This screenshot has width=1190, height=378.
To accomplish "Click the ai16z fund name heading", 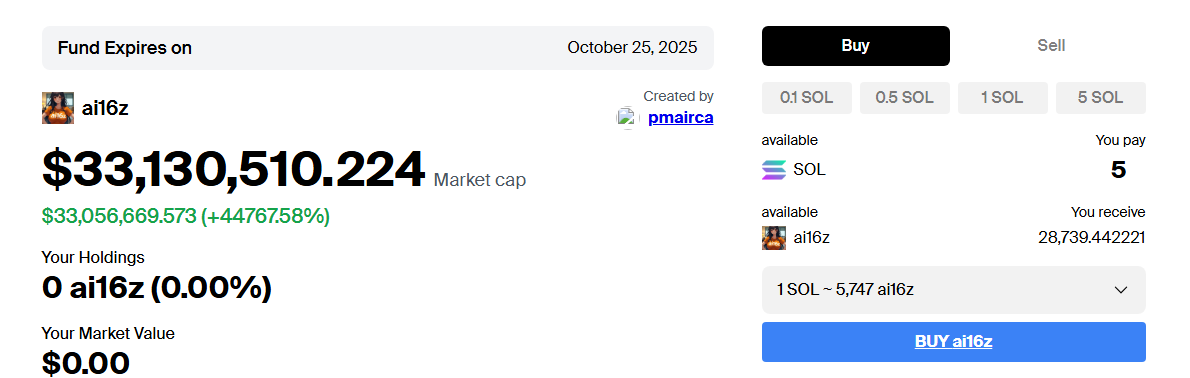I will [105, 108].
